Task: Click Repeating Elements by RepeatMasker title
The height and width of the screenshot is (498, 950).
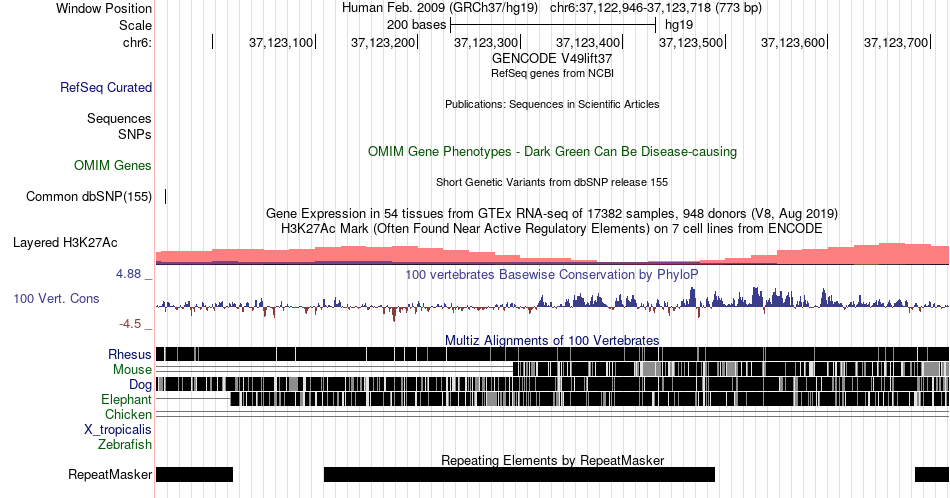Action: 552,460
